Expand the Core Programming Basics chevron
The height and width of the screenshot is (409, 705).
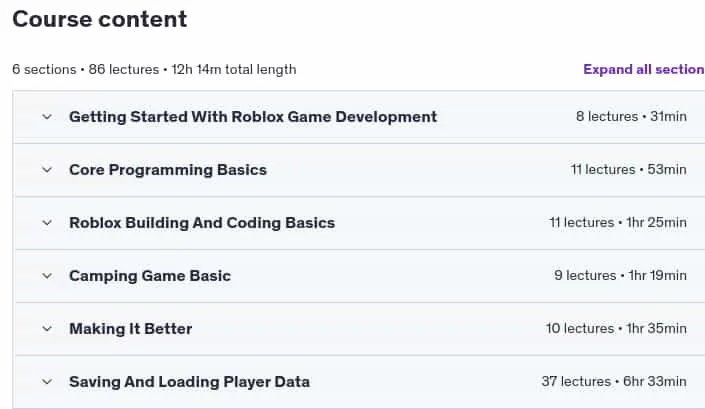pos(47,170)
